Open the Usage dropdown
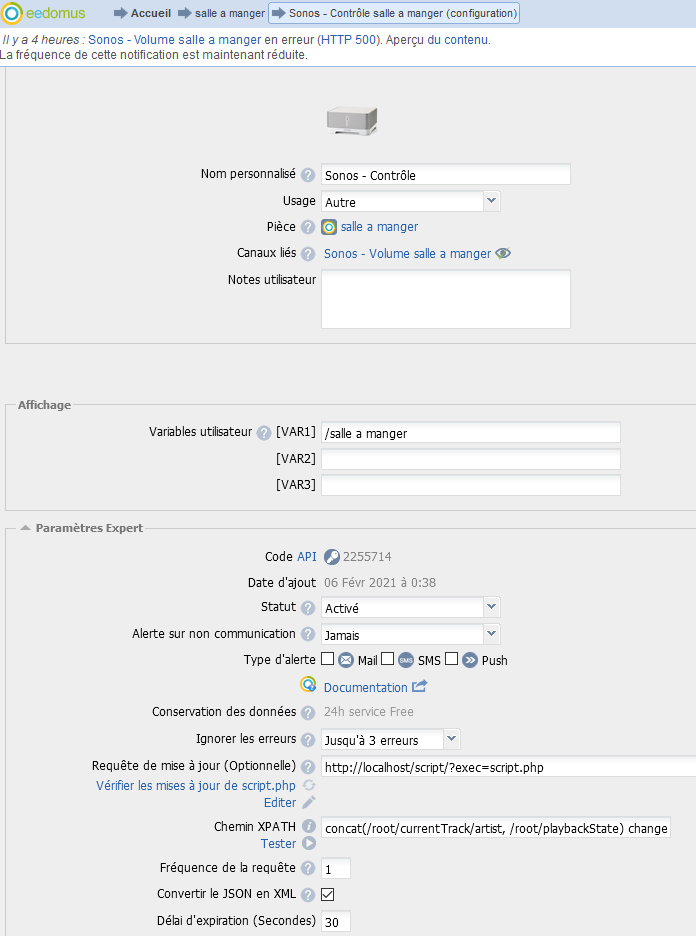This screenshot has width=696, height=936. (x=491, y=201)
